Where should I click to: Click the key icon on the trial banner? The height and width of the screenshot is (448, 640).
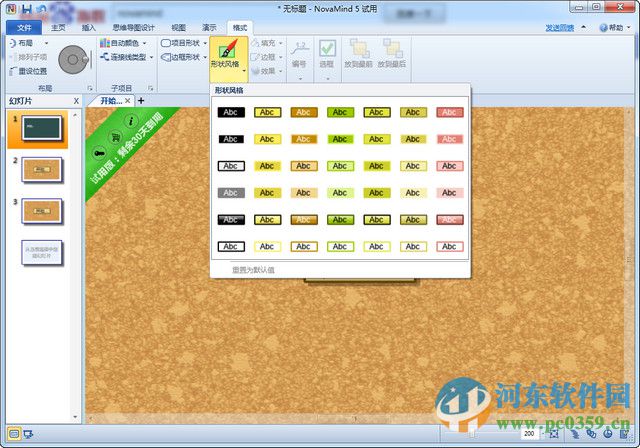click(99, 153)
